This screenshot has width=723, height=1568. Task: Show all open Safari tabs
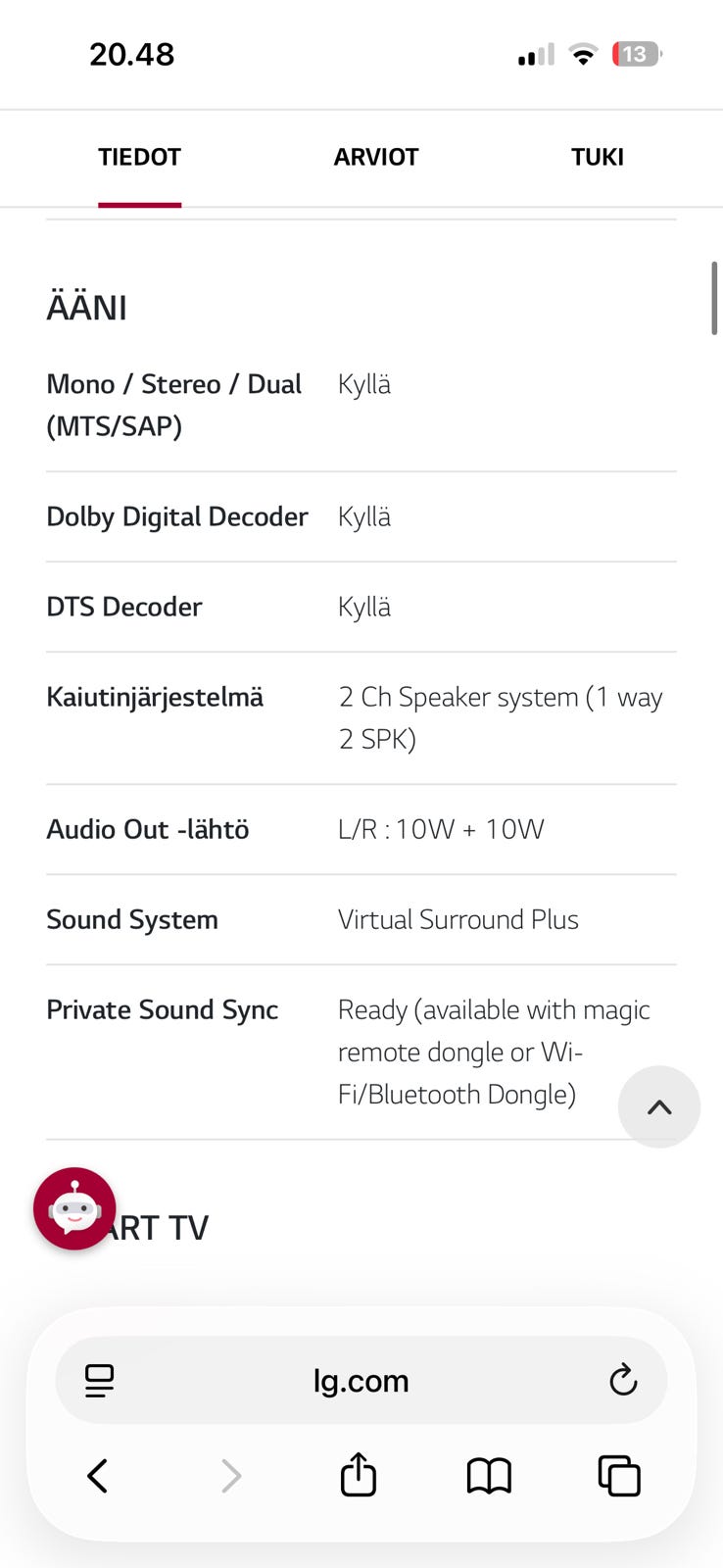[619, 1476]
